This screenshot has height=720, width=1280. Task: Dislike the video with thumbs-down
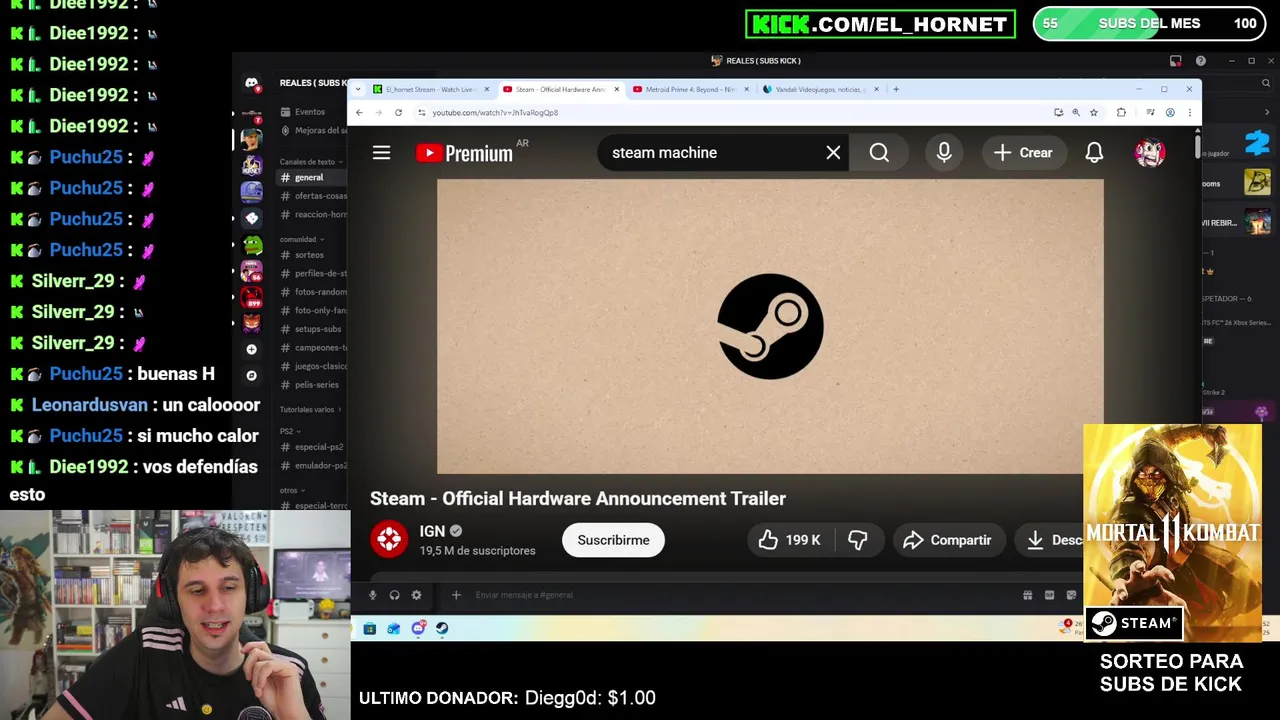tap(858, 540)
